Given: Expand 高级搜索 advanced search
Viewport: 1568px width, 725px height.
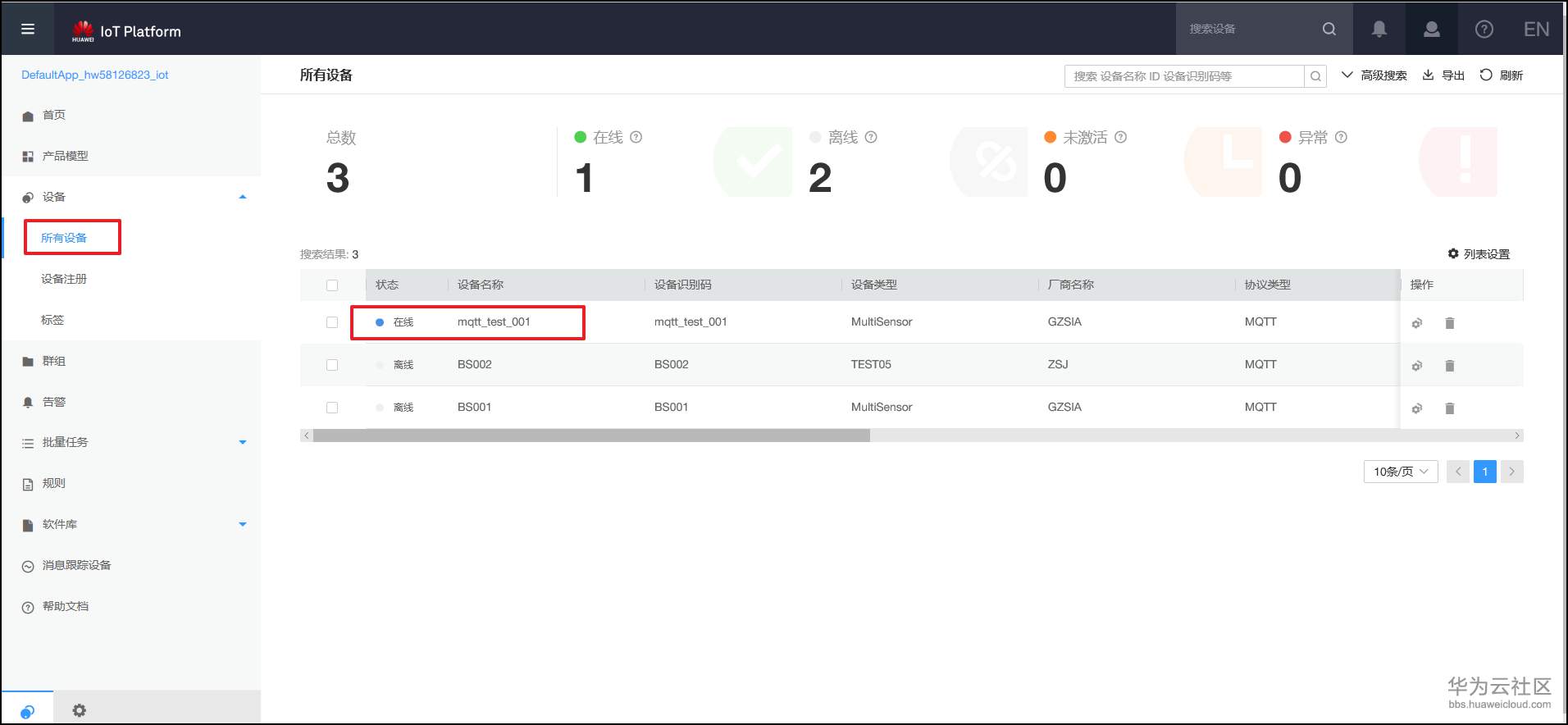Looking at the screenshot, I should pyautogui.click(x=1374, y=75).
